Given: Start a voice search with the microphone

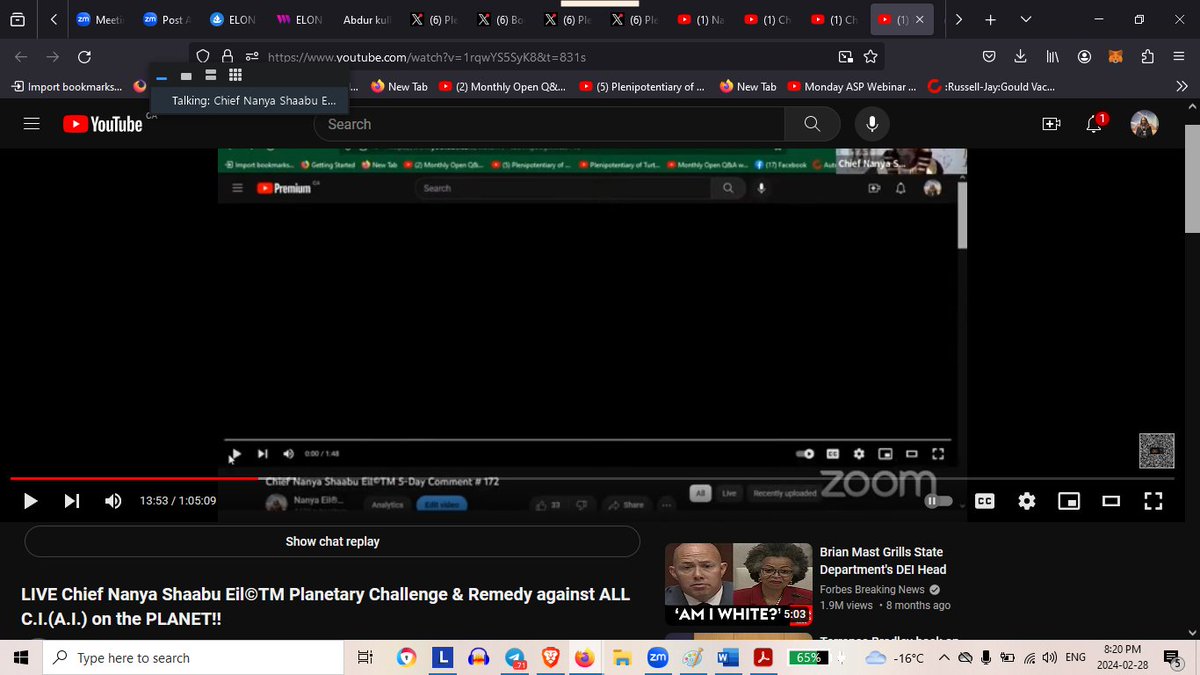Looking at the screenshot, I should click(x=872, y=124).
